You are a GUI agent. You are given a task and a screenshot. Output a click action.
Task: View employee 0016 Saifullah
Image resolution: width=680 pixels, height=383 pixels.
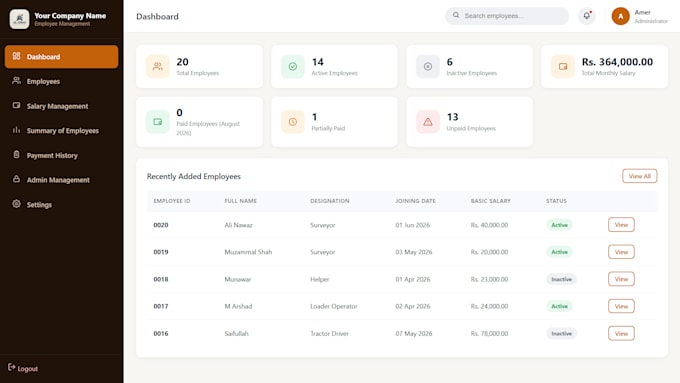click(x=621, y=334)
